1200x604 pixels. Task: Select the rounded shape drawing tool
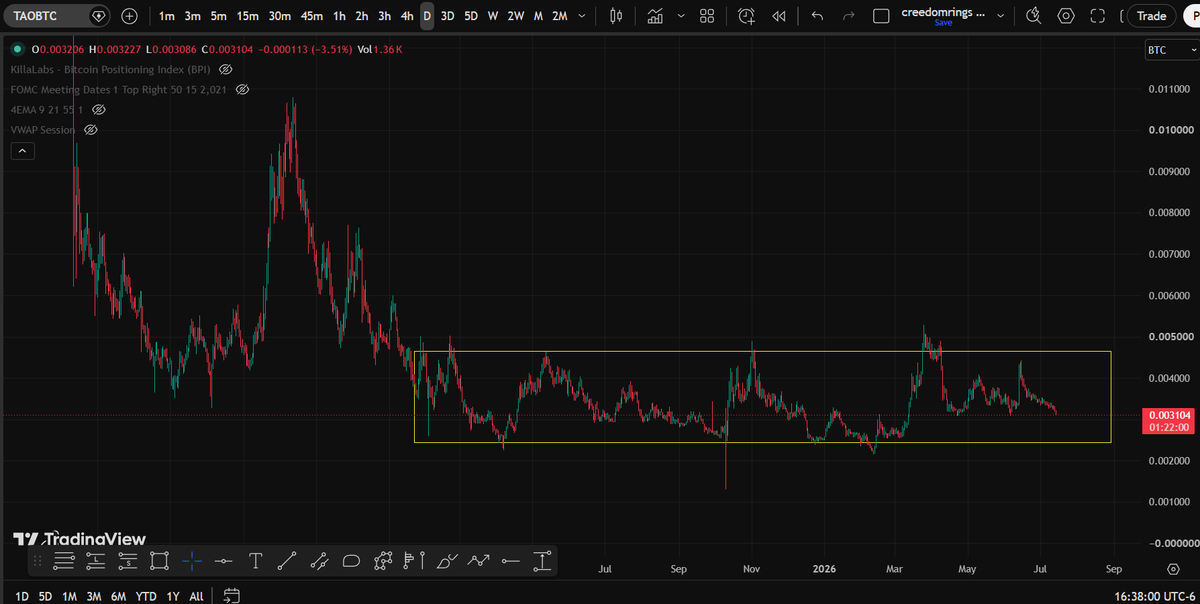[x=351, y=560]
